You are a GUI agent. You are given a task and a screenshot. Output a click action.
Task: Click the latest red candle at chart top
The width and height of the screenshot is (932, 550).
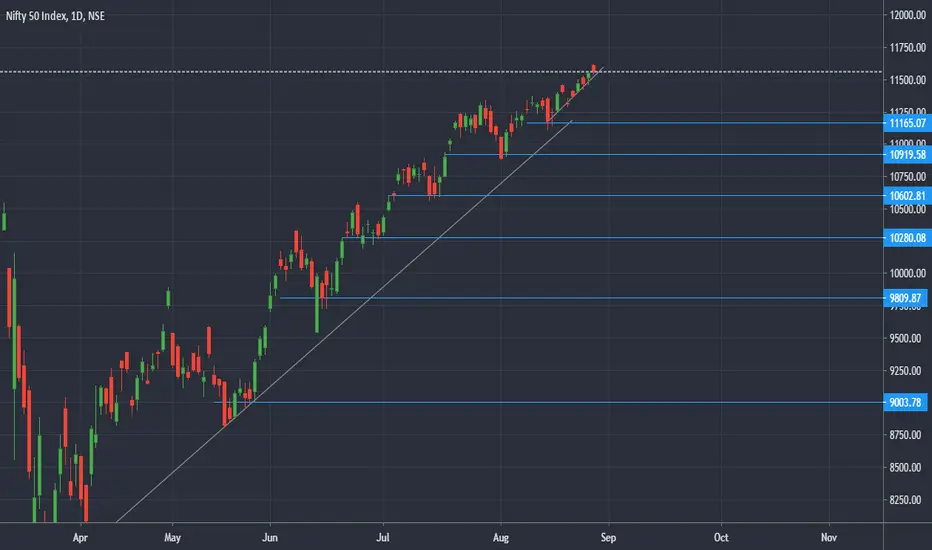(593, 68)
